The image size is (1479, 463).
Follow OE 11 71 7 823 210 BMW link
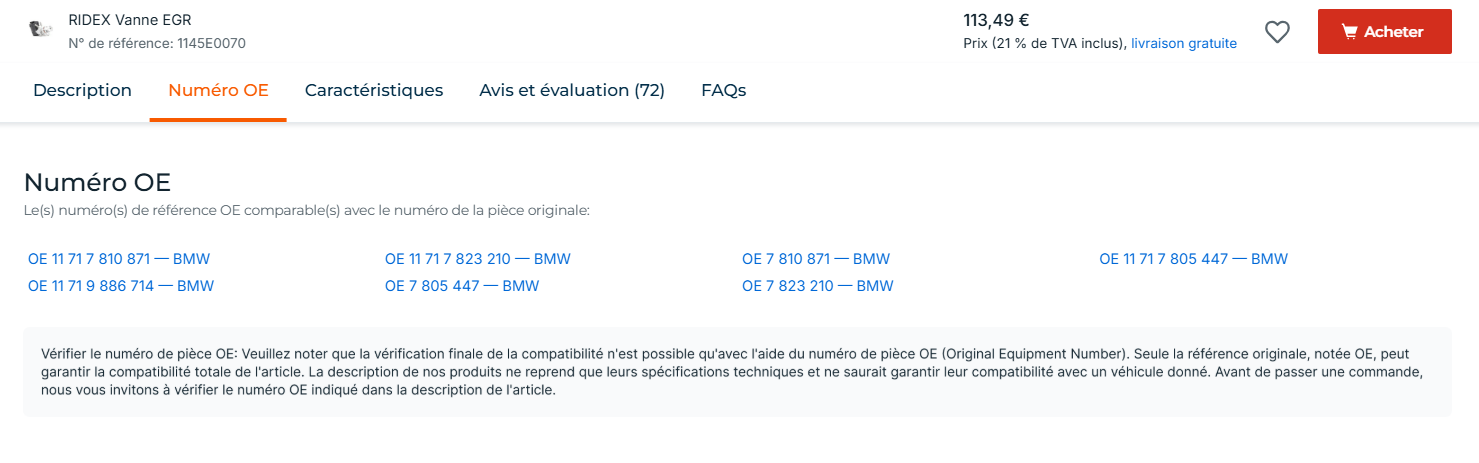coord(478,259)
